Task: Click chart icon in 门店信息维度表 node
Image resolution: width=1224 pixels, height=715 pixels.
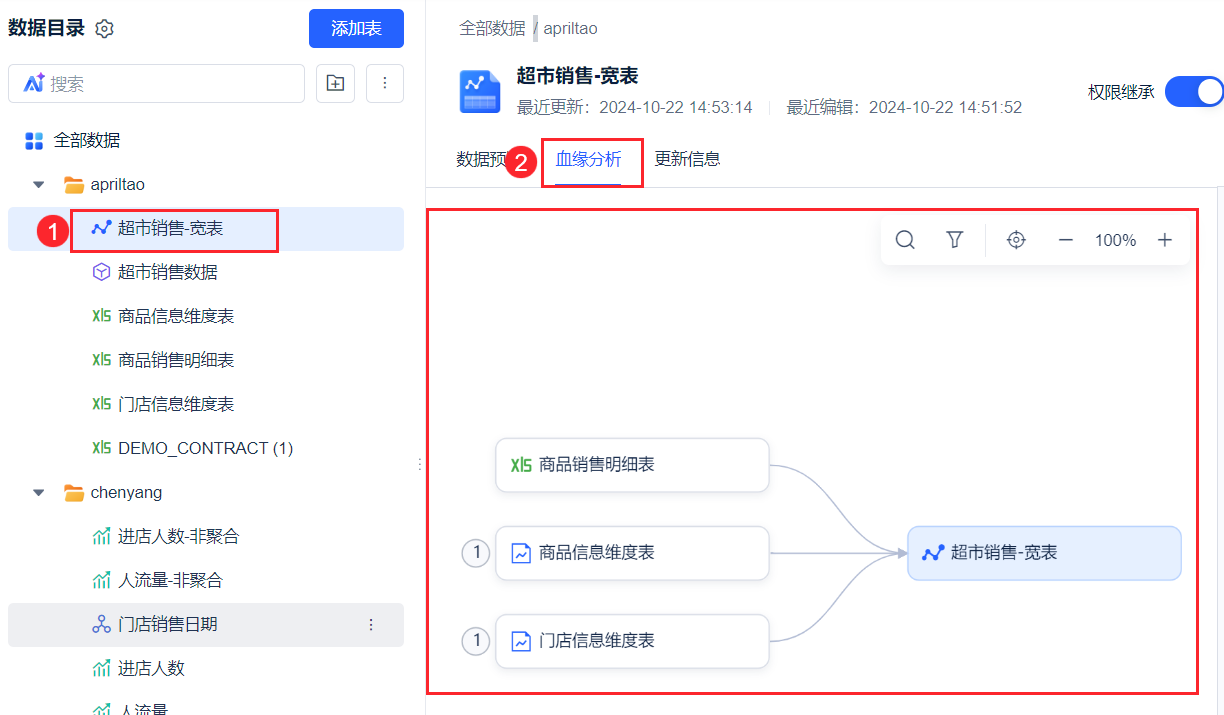Action: click(521, 641)
